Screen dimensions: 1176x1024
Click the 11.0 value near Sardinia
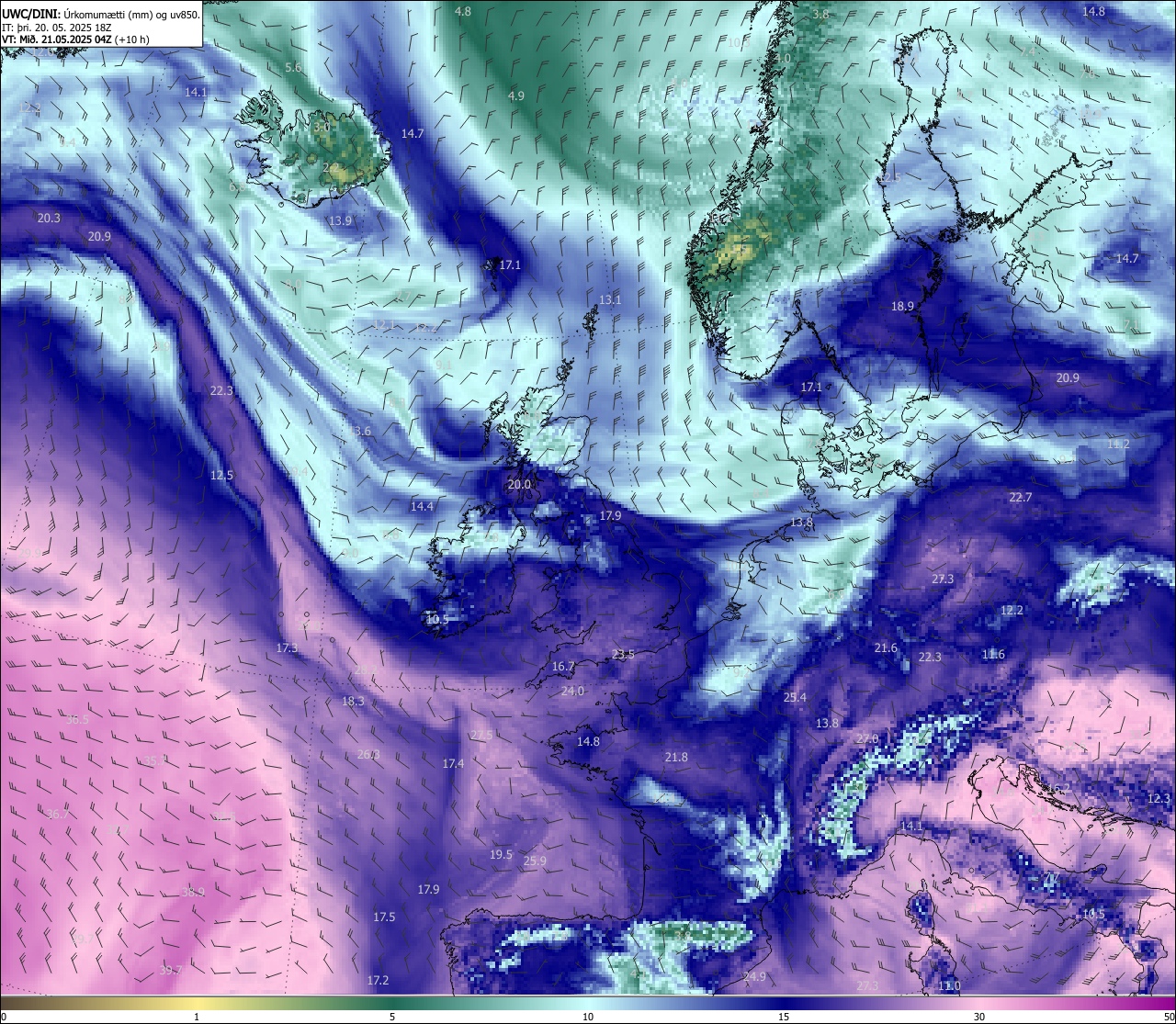(950, 985)
